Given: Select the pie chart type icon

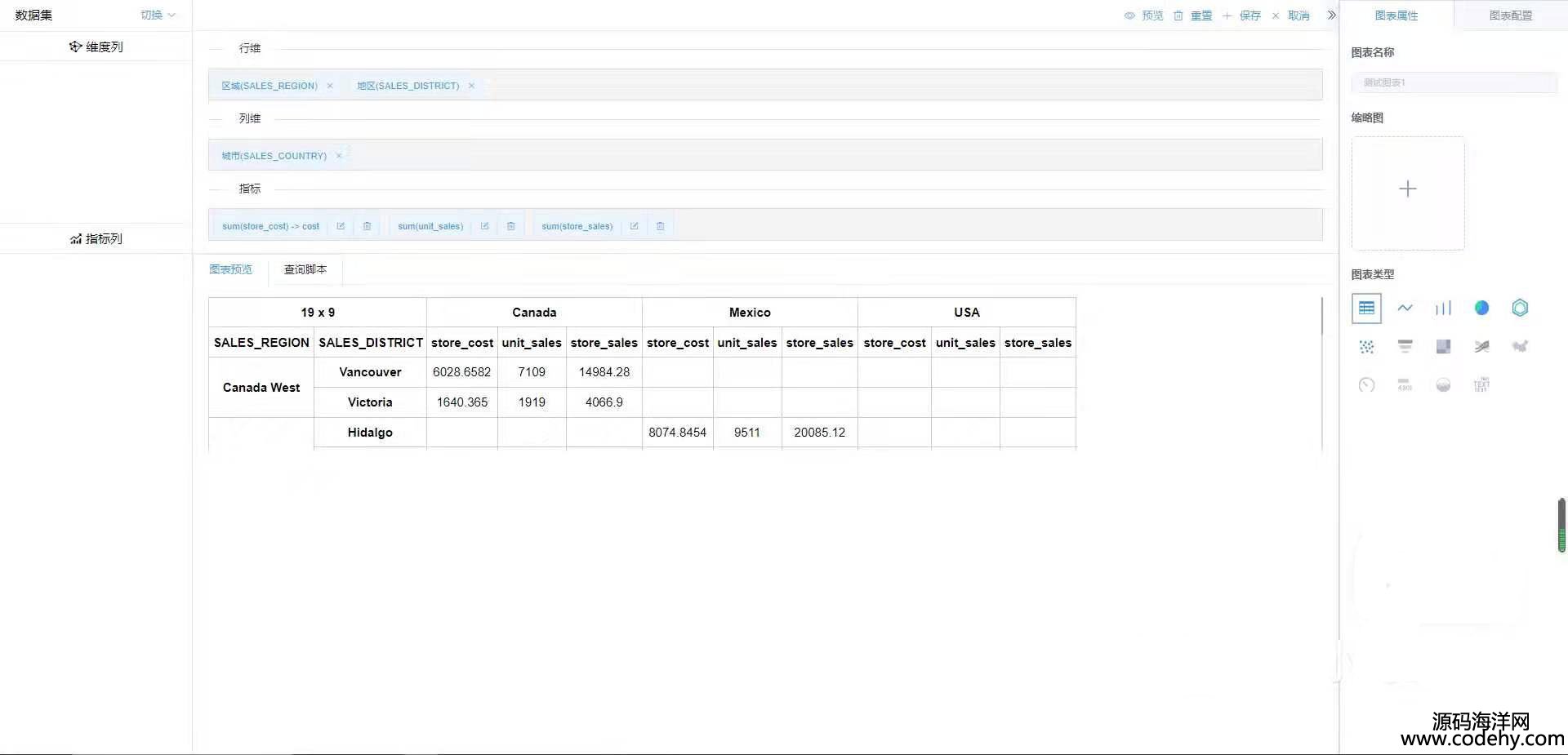Looking at the screenshot, I should tap(1481, 308).
